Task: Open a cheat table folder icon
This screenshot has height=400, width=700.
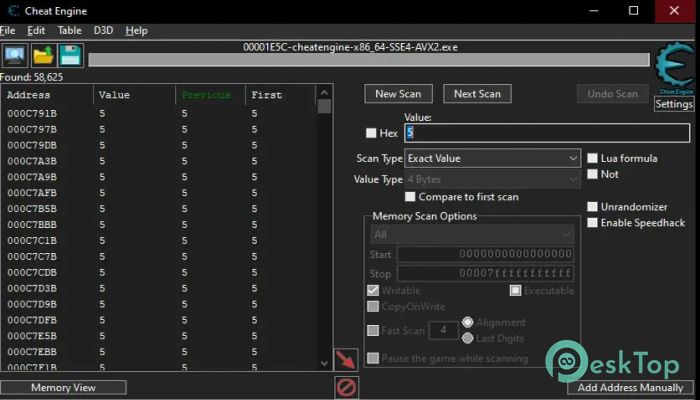Action: click(43, 56)
